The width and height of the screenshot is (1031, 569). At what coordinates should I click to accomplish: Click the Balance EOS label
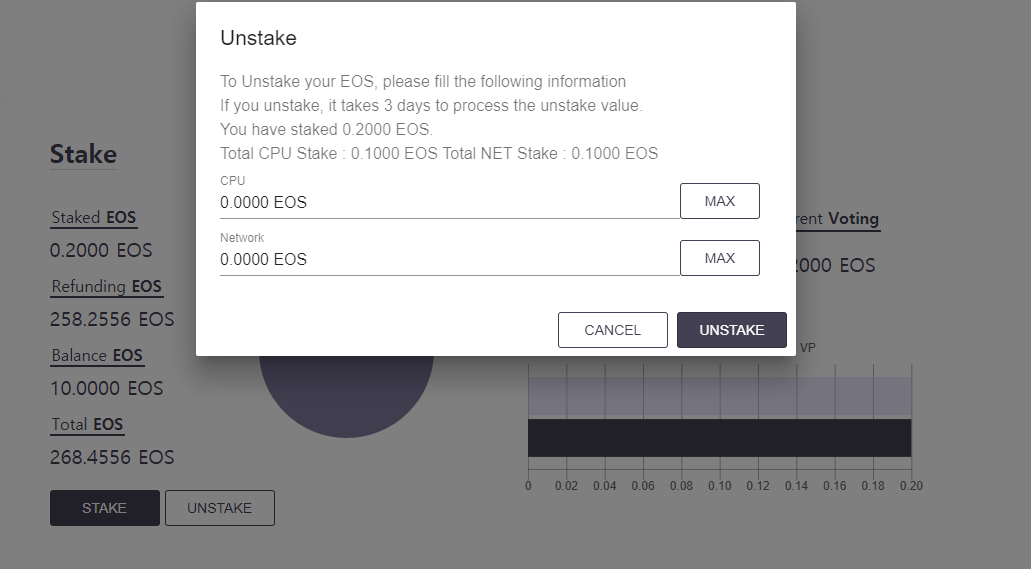[x=96, y=356]
